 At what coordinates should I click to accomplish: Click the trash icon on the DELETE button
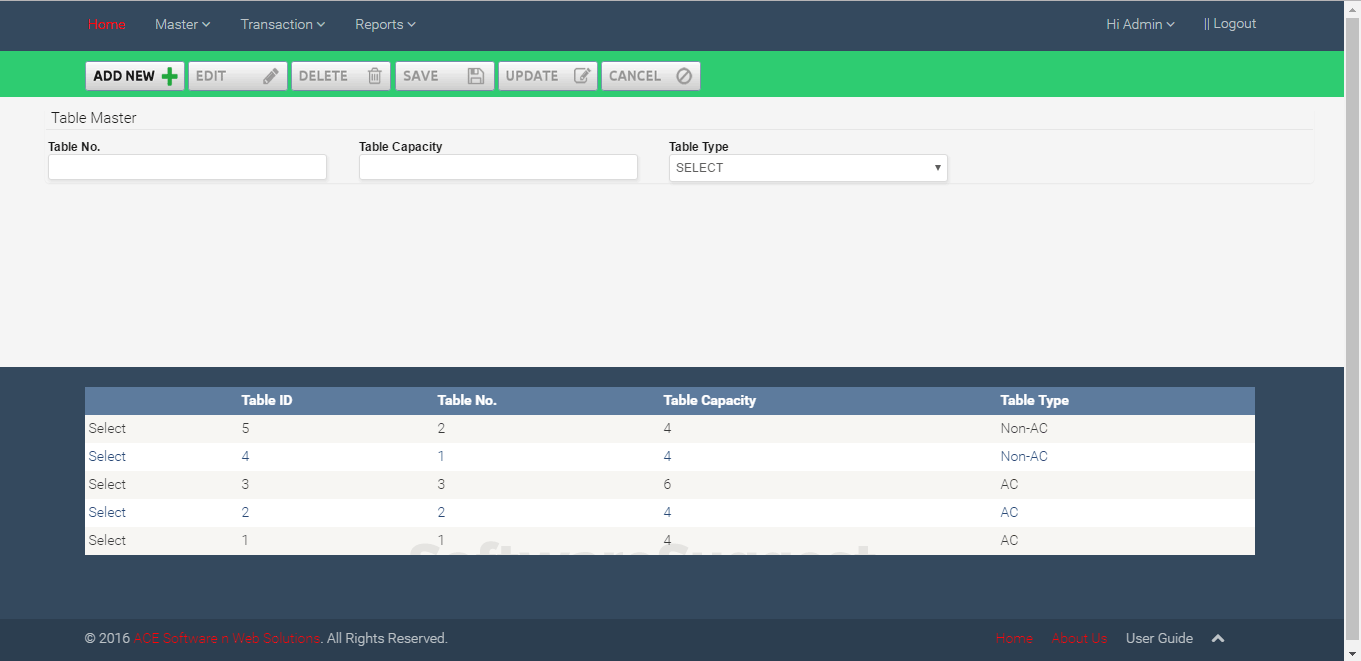point(374,75)
